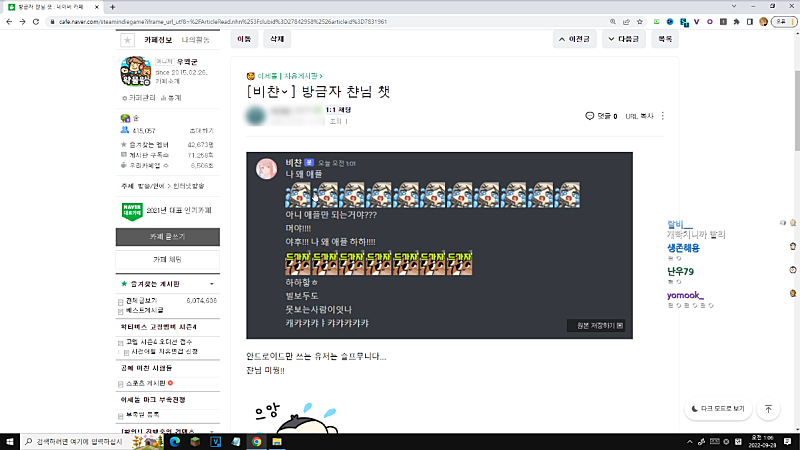Enable 다크 모드로 보기
Screen dimensions: 800x450
click(x=718, y=409)
